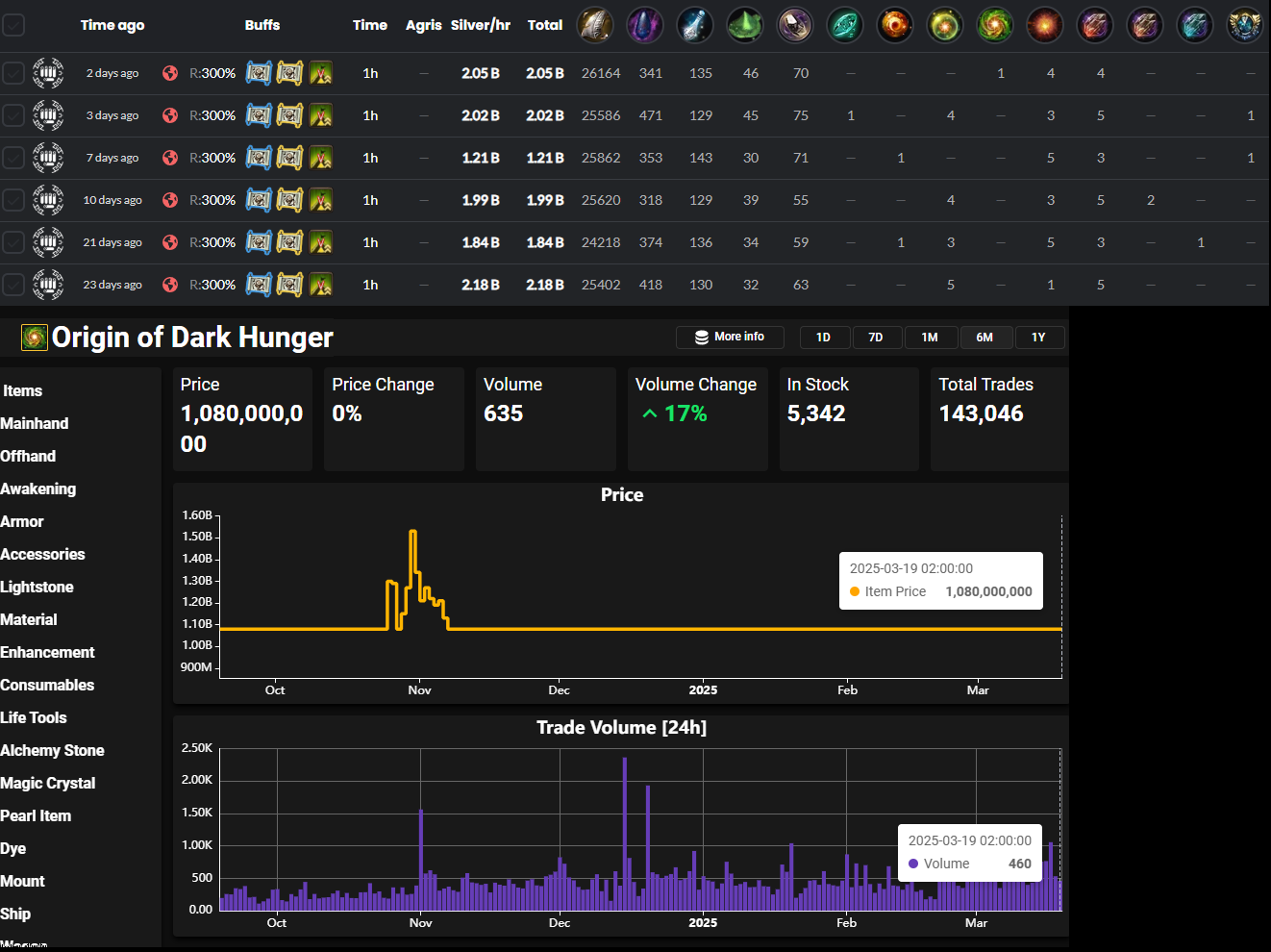Click the blue loot scroll, 7 days ago row
The height and width of the screenshot is (952, 1271).
[259, 158]
